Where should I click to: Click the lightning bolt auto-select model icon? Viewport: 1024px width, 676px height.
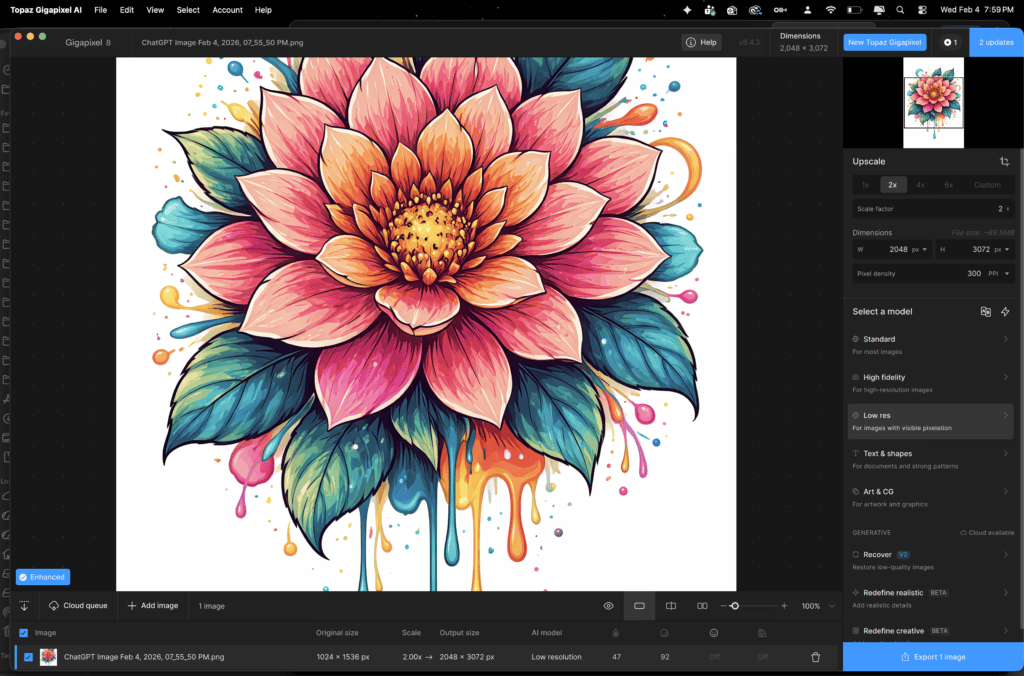click(x=1005, y=312)
